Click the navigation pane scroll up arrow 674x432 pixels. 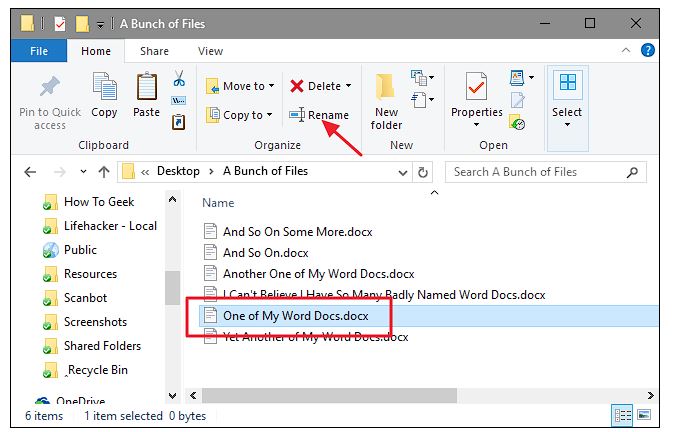(172, 199)
